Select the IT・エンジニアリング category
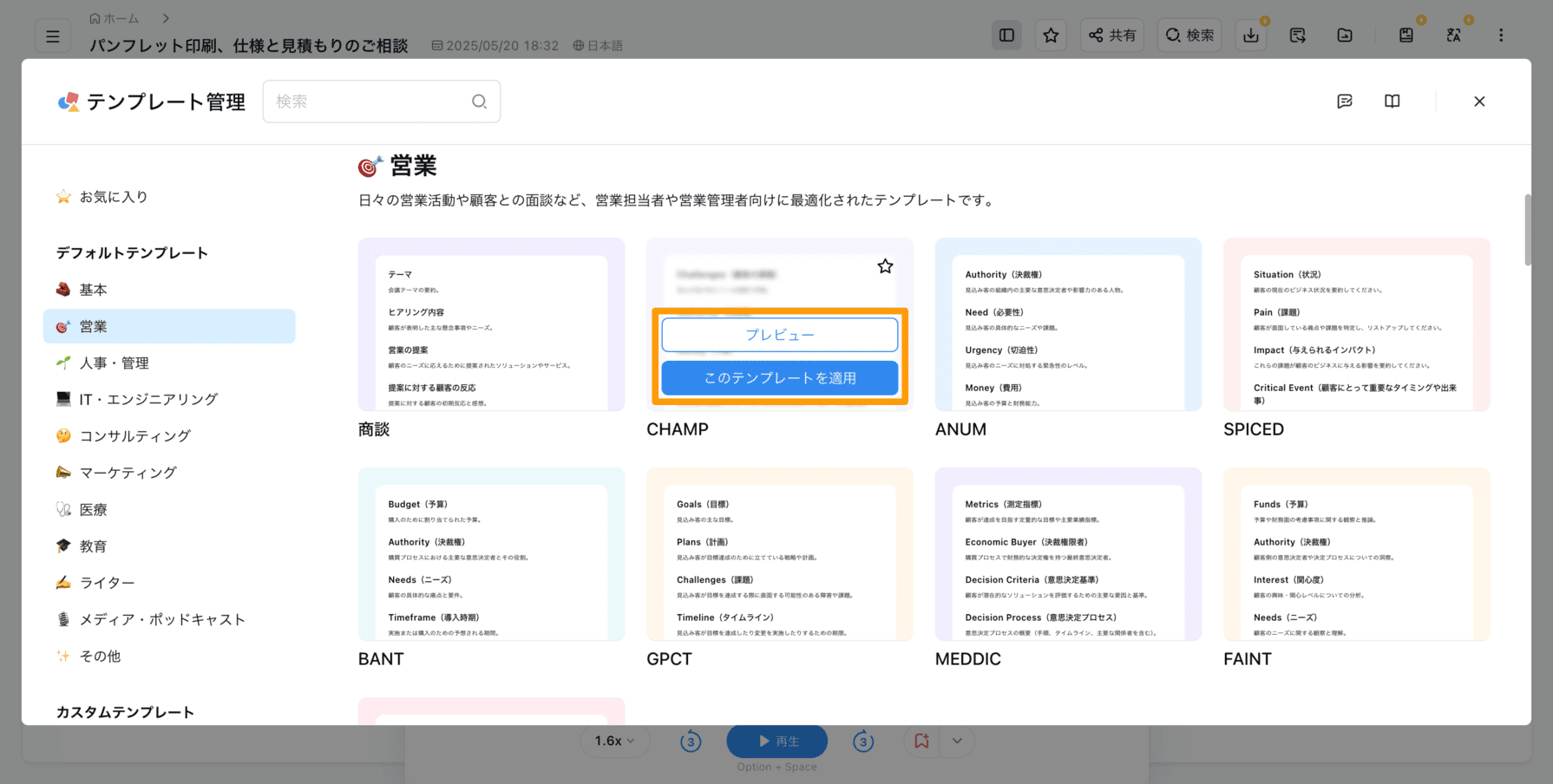The height and width of the screenshot is (784, 1553). coord(169,400)
